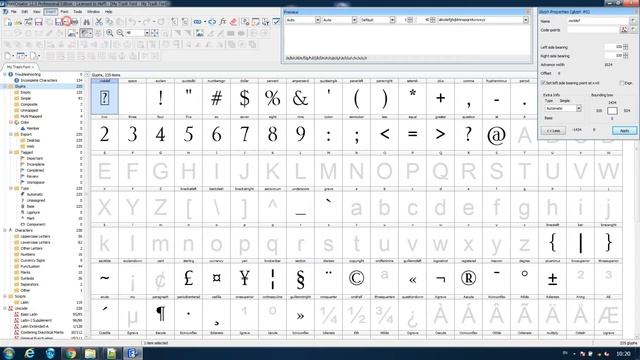Open the Default dropdown in Preview

pos(392,20)
